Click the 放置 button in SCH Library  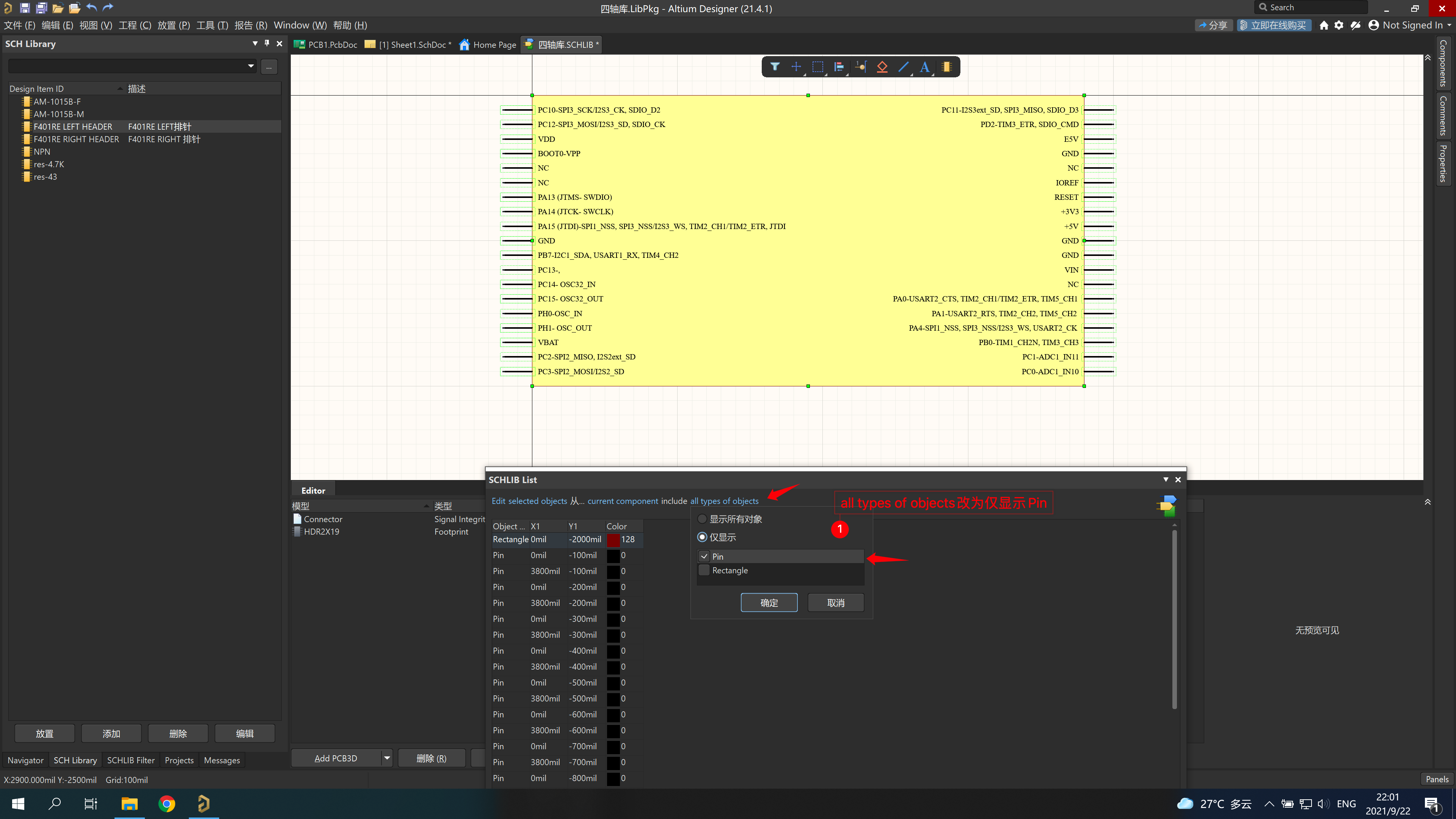pyautogui.click(x=45, y=733)
